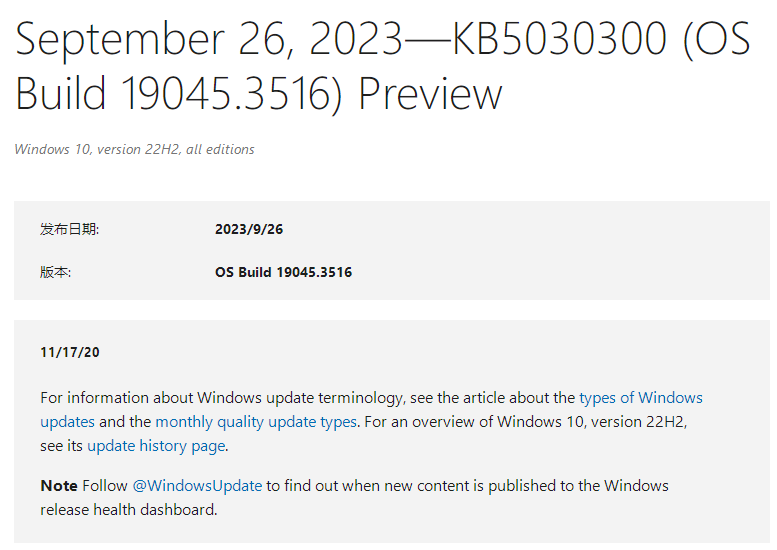Click the bold "OS Build 19045.3516" value
The height and width of the screenshot is (550, 777).
[283, 272]
